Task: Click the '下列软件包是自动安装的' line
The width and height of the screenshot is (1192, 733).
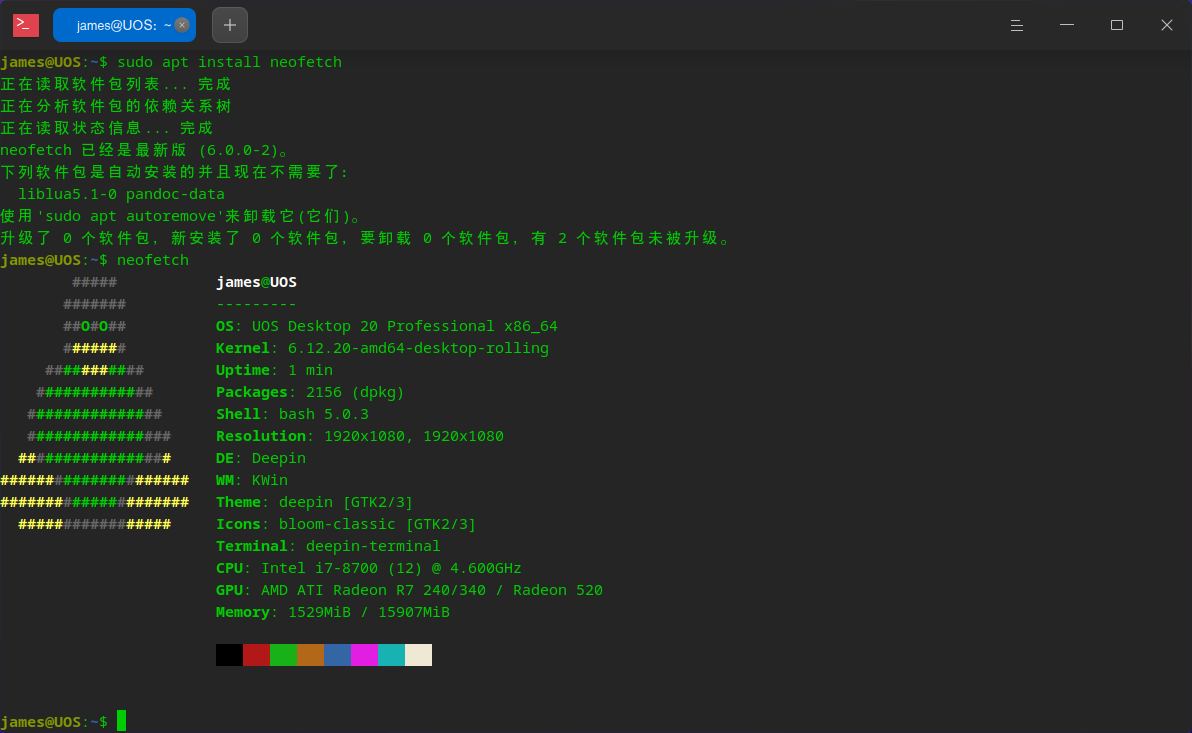Action: click(175, 173)
